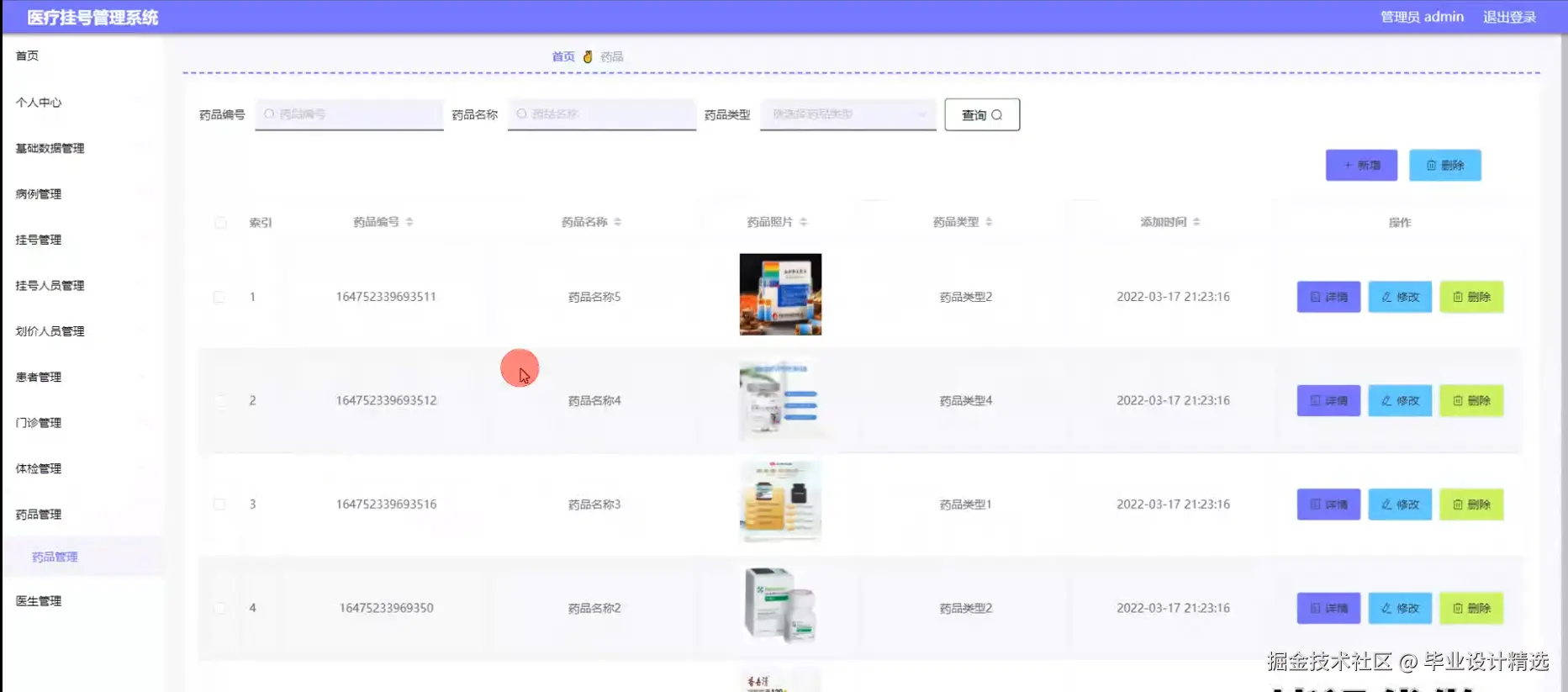Check the checkbox for row 1
The height and width of the screenshot is (692, 1568).
tap(219, 297)
